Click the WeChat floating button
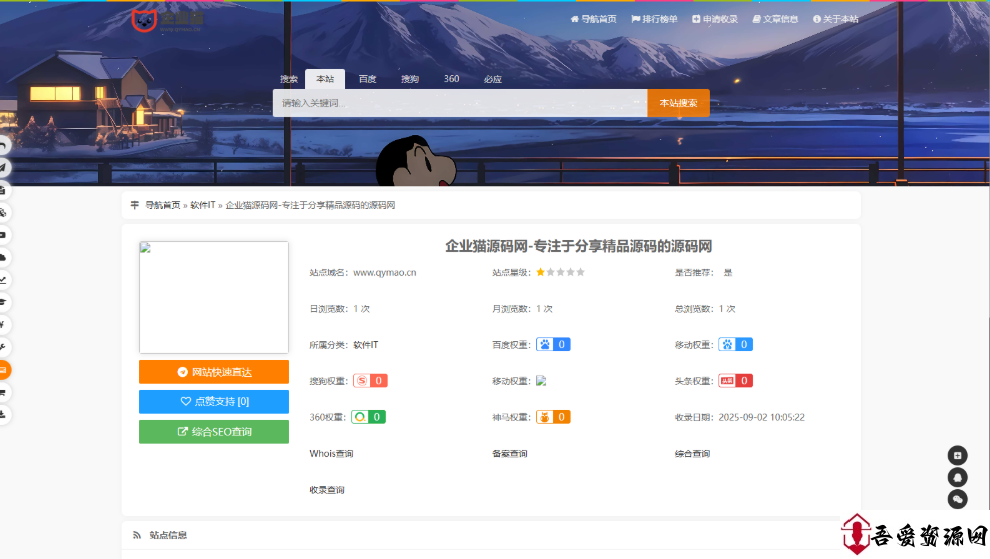Image resolution: width=990 pixels, height=559 pixels. pyautogui.click(x=957, y=499)
